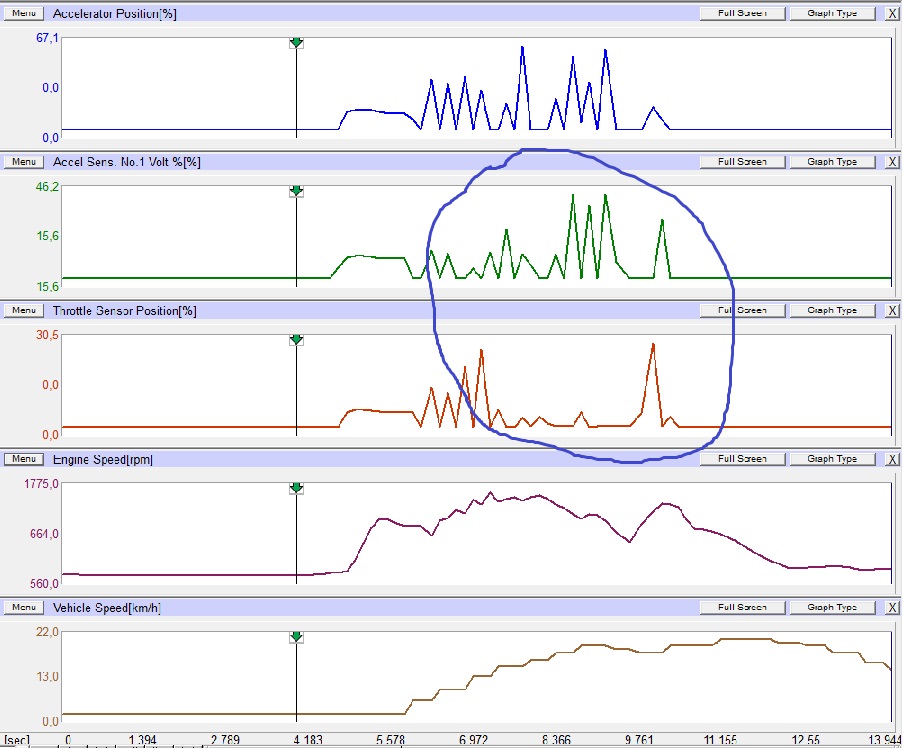This screenshot has width=904, height=748.
Task: View Engine Speed graph Full Screen
Action: [x=741, y=459]
